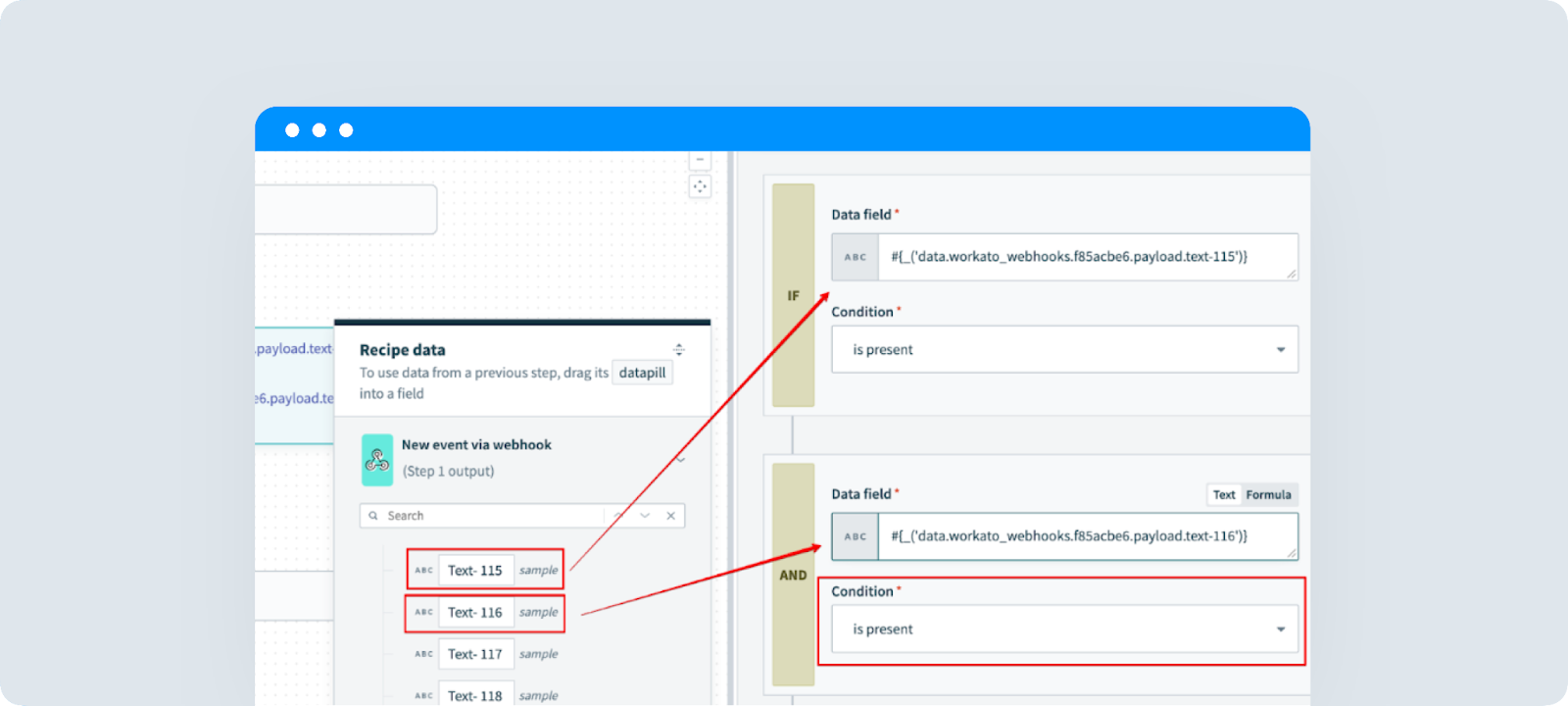The width and height of the screenshot is (1568, 706).
Task: Click the Condition label in IF block
Action: tap(862, 312)
